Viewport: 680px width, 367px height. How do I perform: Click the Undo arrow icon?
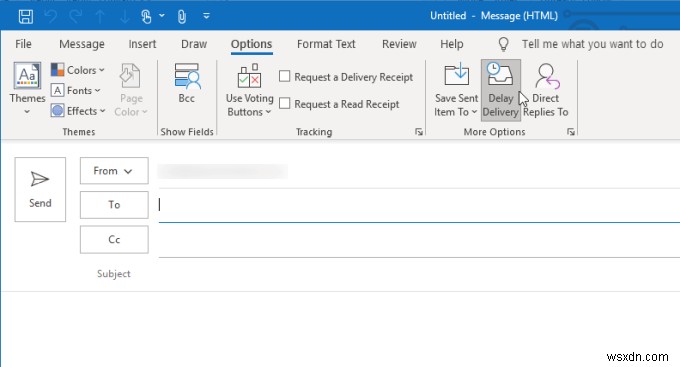coord(51,16)
